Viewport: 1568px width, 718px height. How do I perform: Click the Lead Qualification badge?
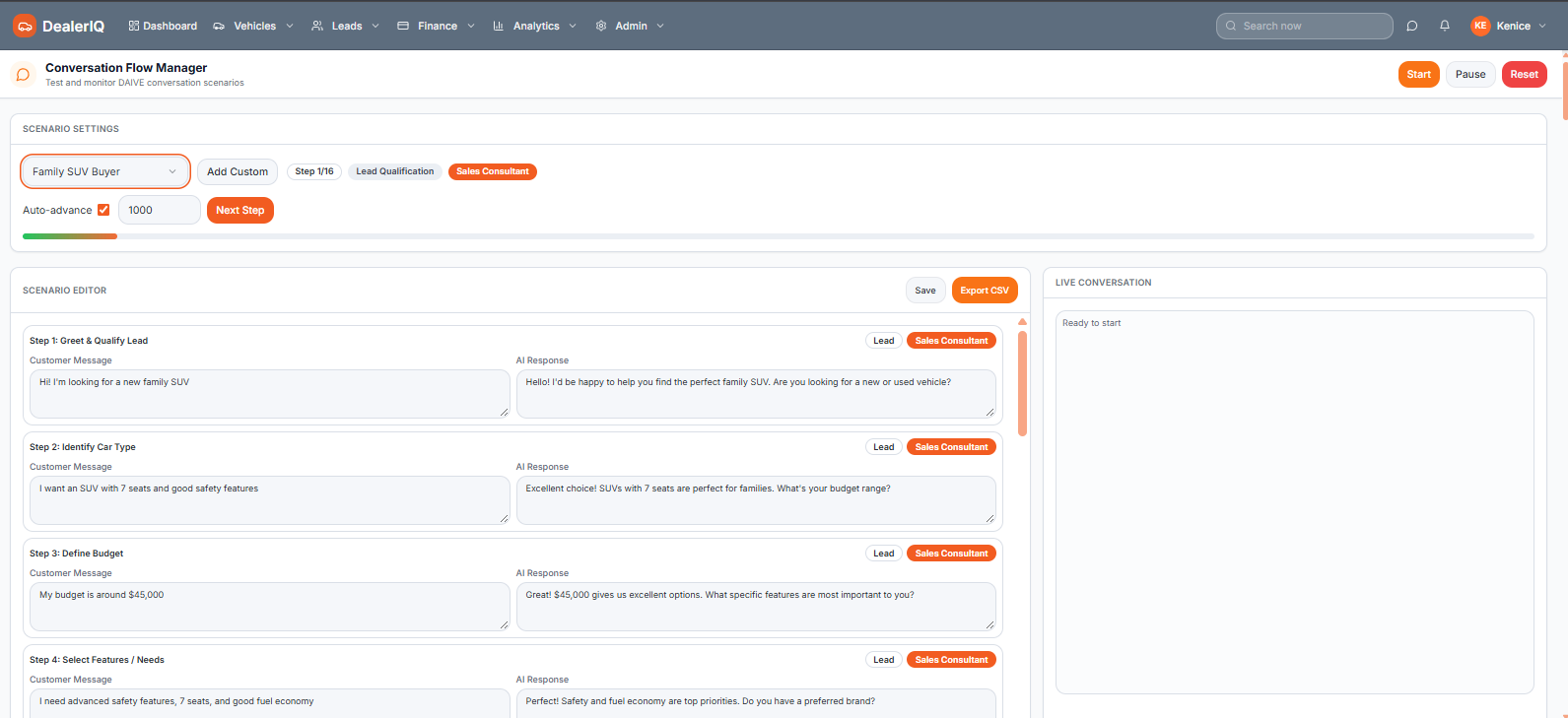[x=395, y=171]
